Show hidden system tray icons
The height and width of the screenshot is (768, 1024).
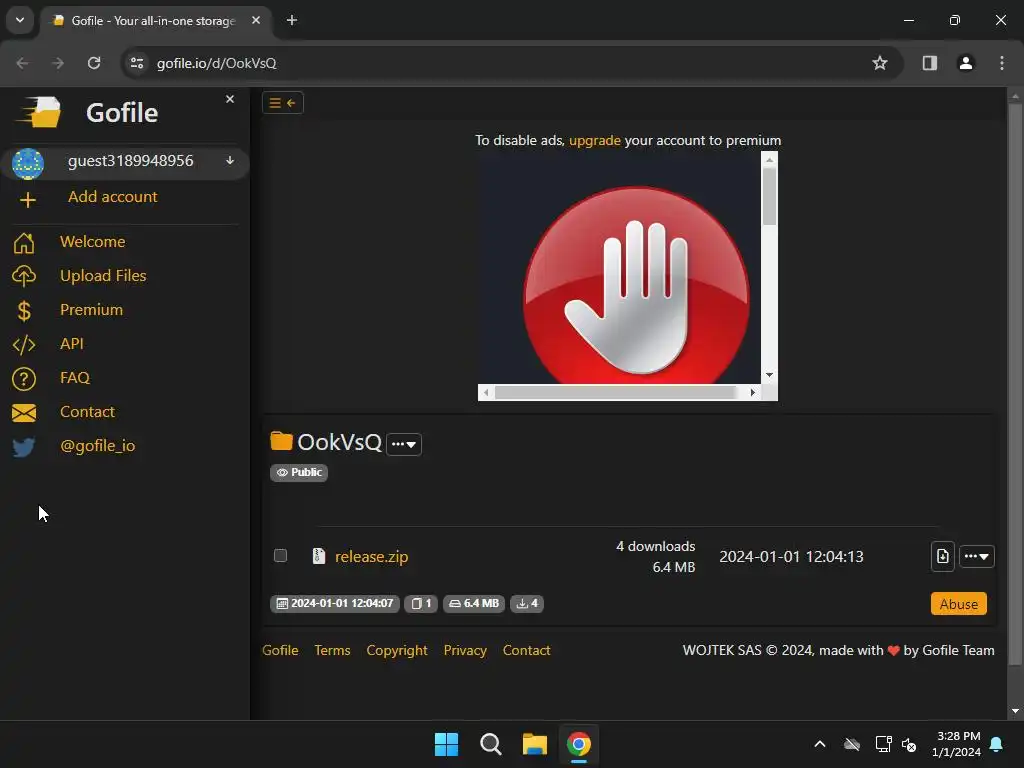820,744
